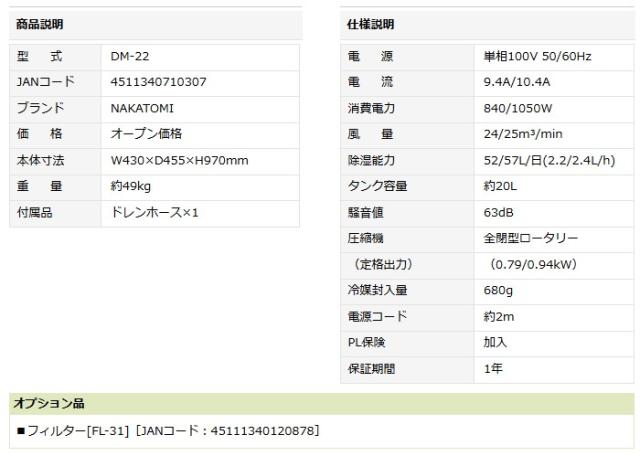Screen dimensions: 640x456
Task: Select (0.79/0.94kW) value
Action: coord(533,264)
